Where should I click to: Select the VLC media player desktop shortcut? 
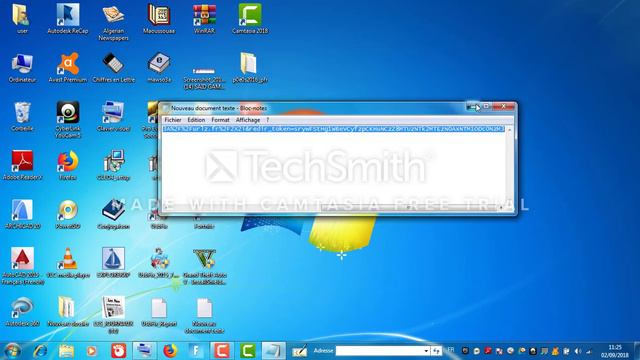pyautogui.click(x=67, y=263)
